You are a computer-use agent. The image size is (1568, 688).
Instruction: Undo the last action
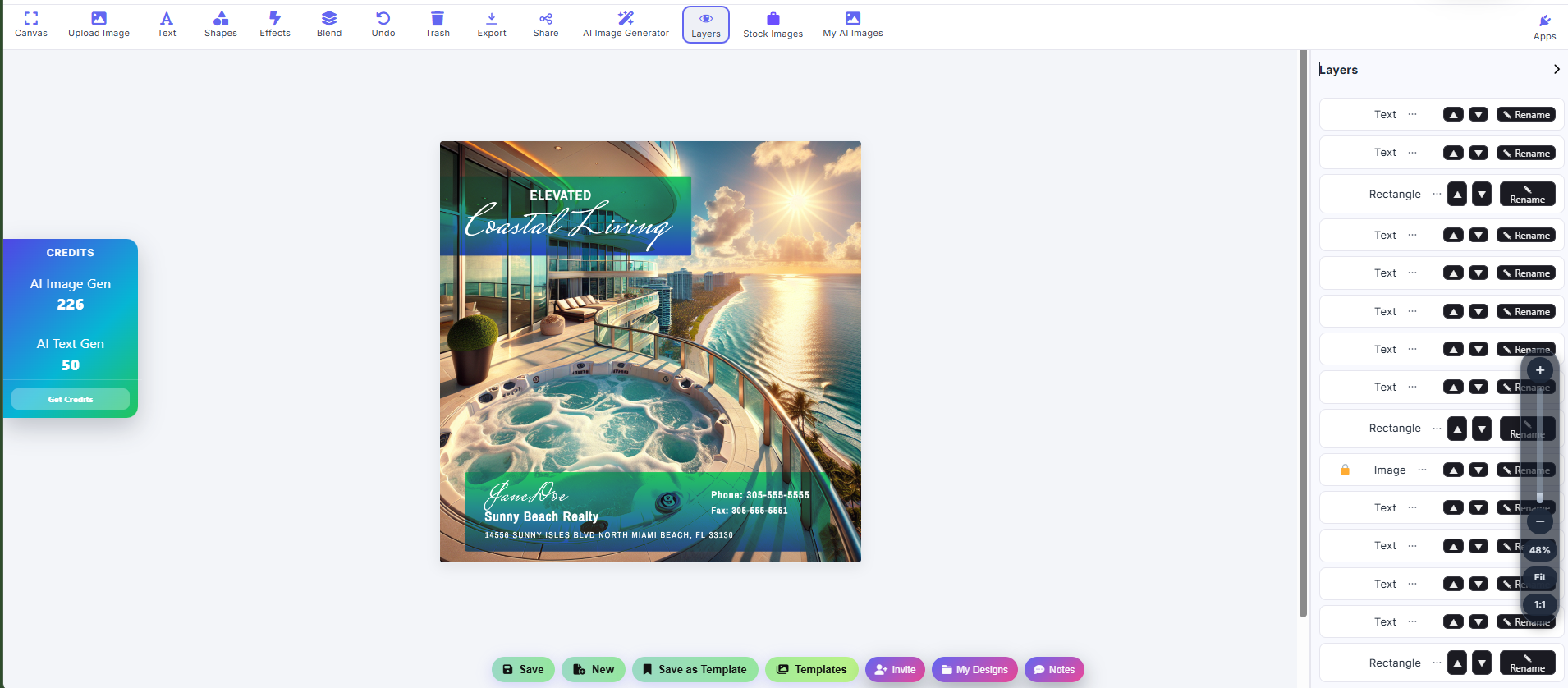point(383,25)
